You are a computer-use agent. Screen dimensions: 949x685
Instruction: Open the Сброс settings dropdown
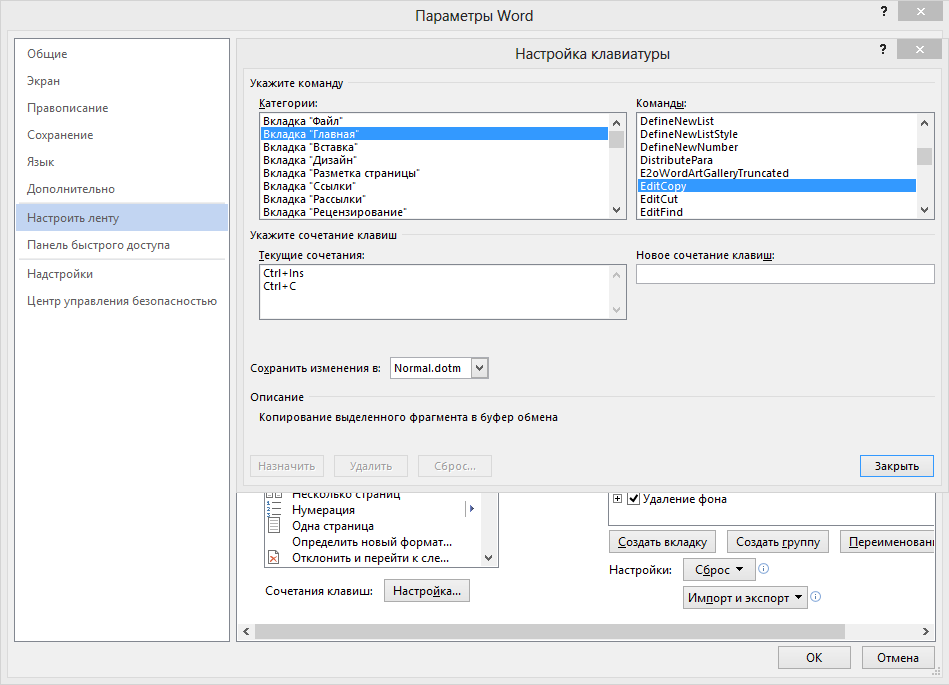[719, 569]
